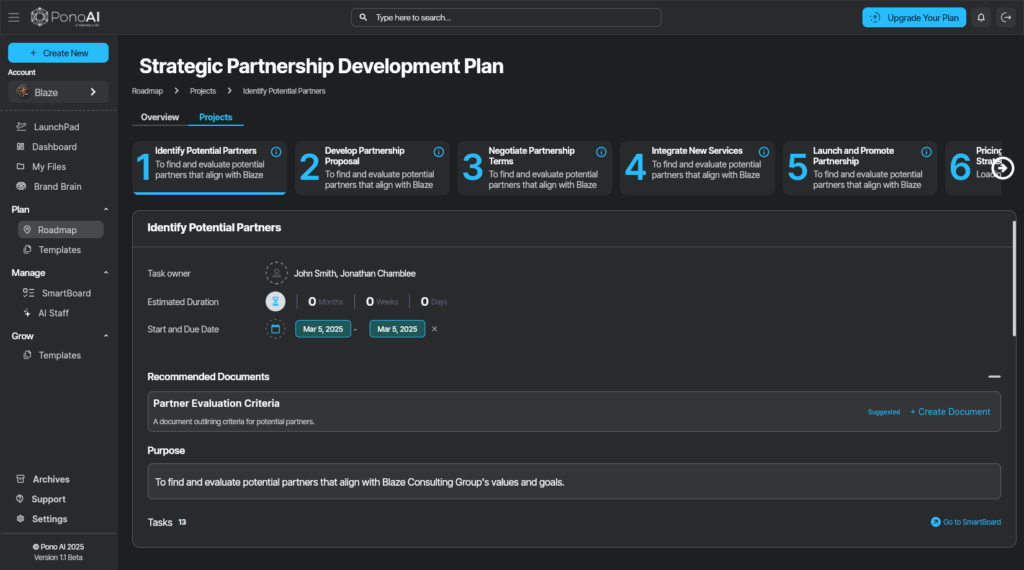Switch to the Overview tab

pyautogui.click(x=160, y=117)
